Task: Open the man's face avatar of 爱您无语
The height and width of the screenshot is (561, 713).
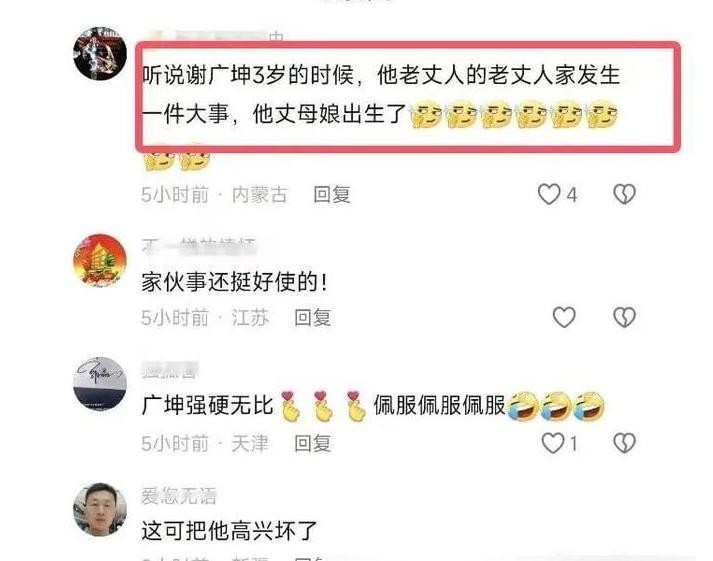Action: click(x=100, y=509)
